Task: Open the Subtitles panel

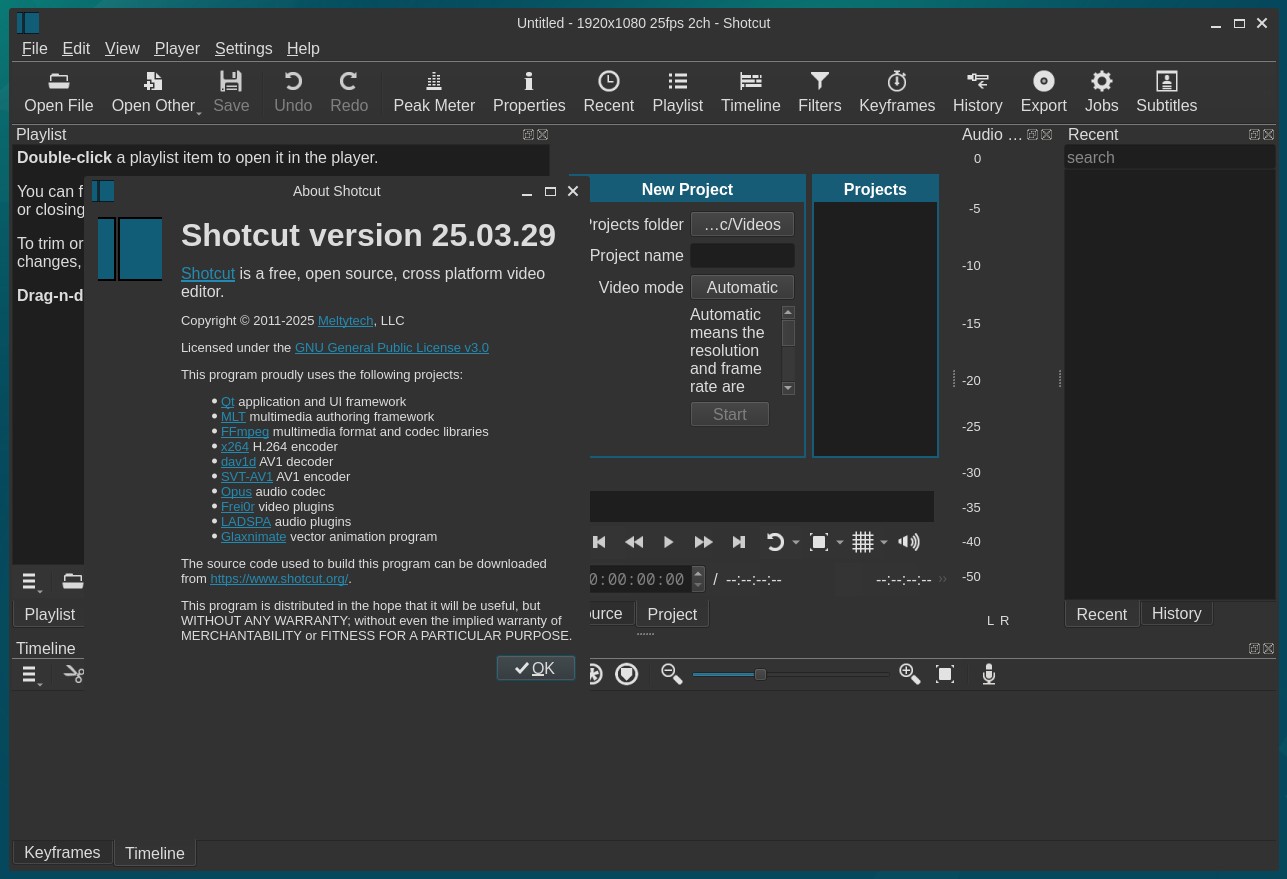Action: [x=1166, y=92]
